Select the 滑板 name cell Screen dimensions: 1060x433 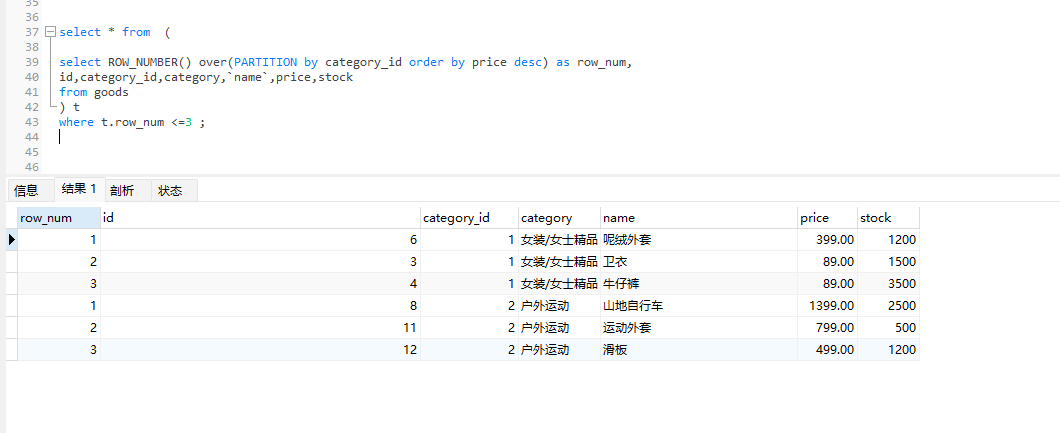point(698,350)
